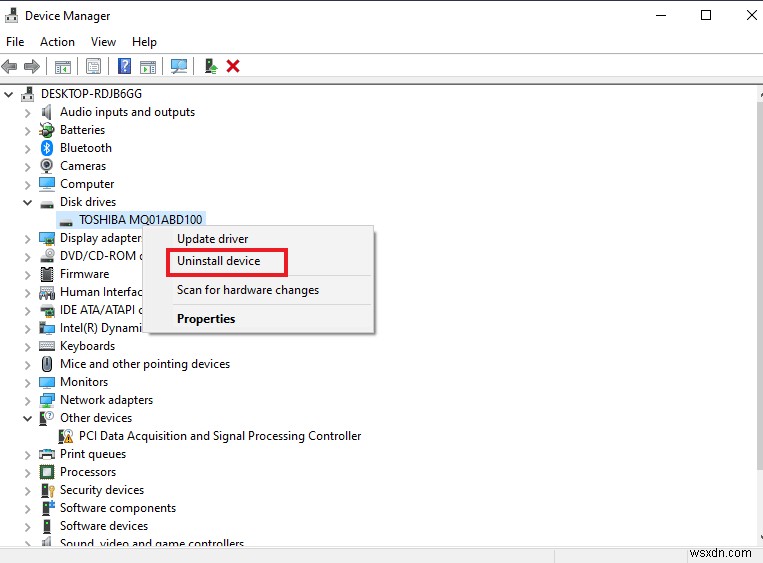Select the Cameras label
Image resolution: width=763 pixels, height=563 pixels.
(x=83, y=166)
